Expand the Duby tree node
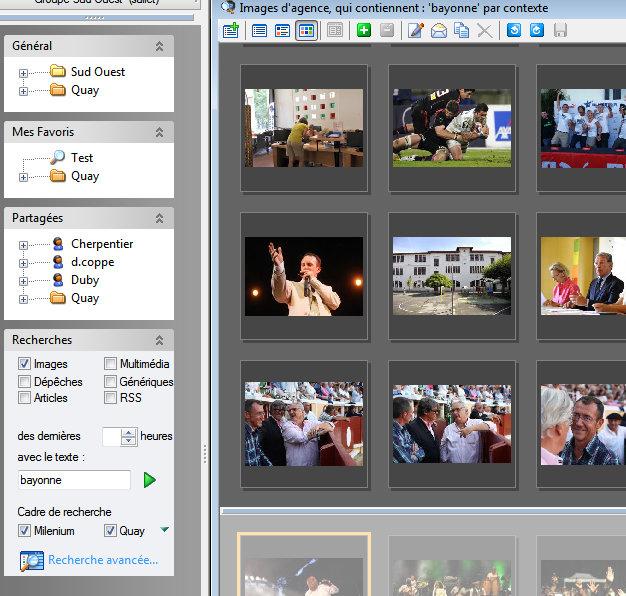This screenshot has width=626, height=596. [23, 281]
